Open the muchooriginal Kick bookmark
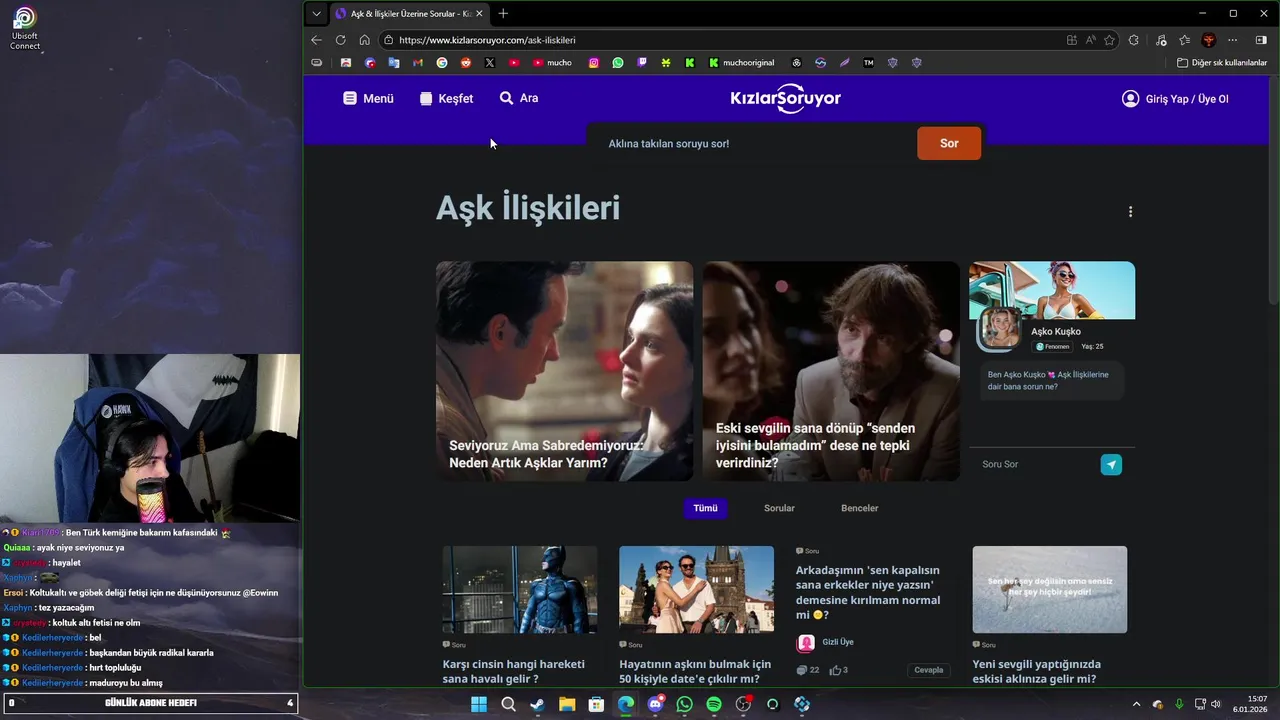This screenshot has width=1280, height=720. coord(741,62)
